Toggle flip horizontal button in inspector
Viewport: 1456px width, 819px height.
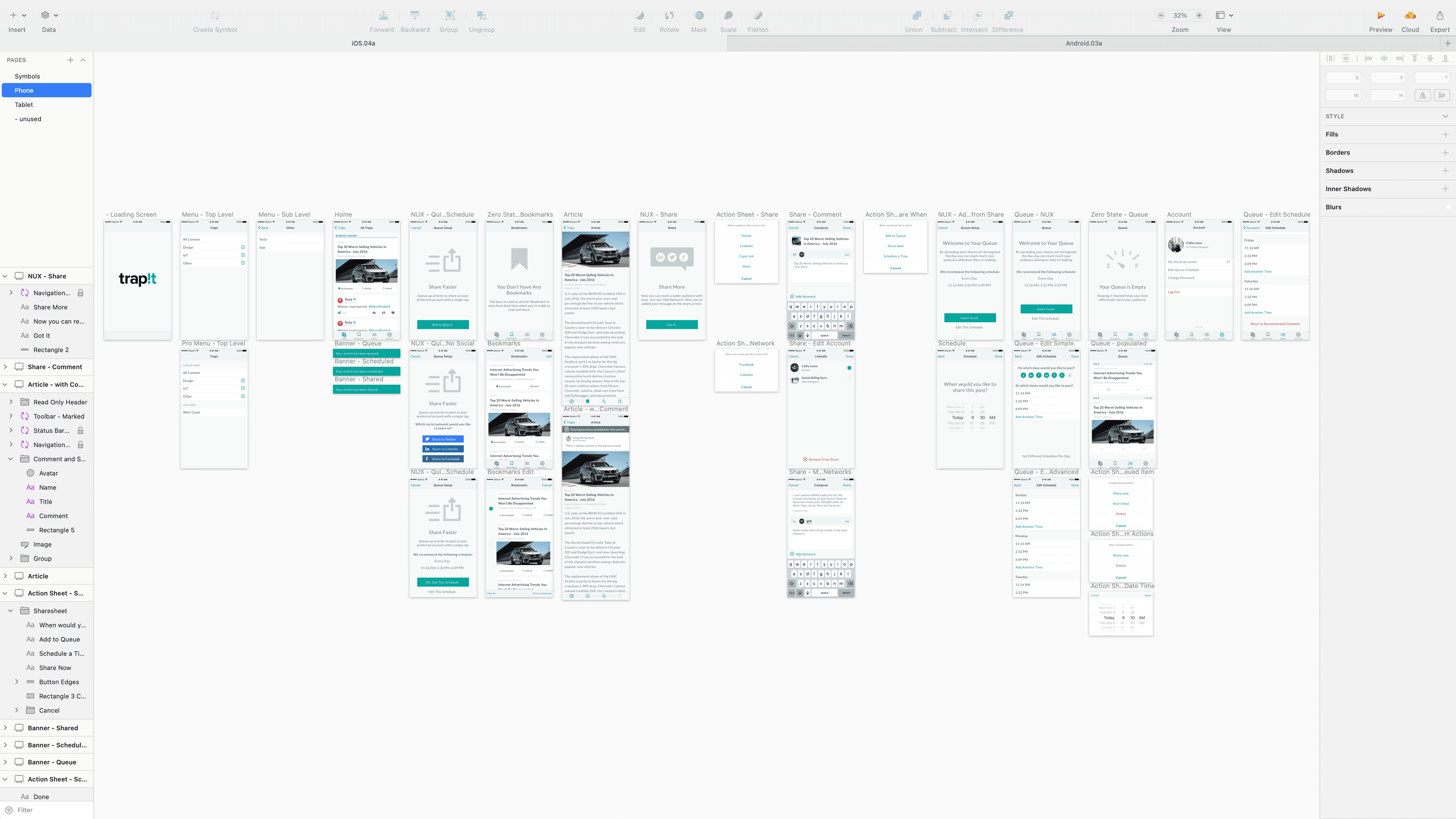[1423, 96]
